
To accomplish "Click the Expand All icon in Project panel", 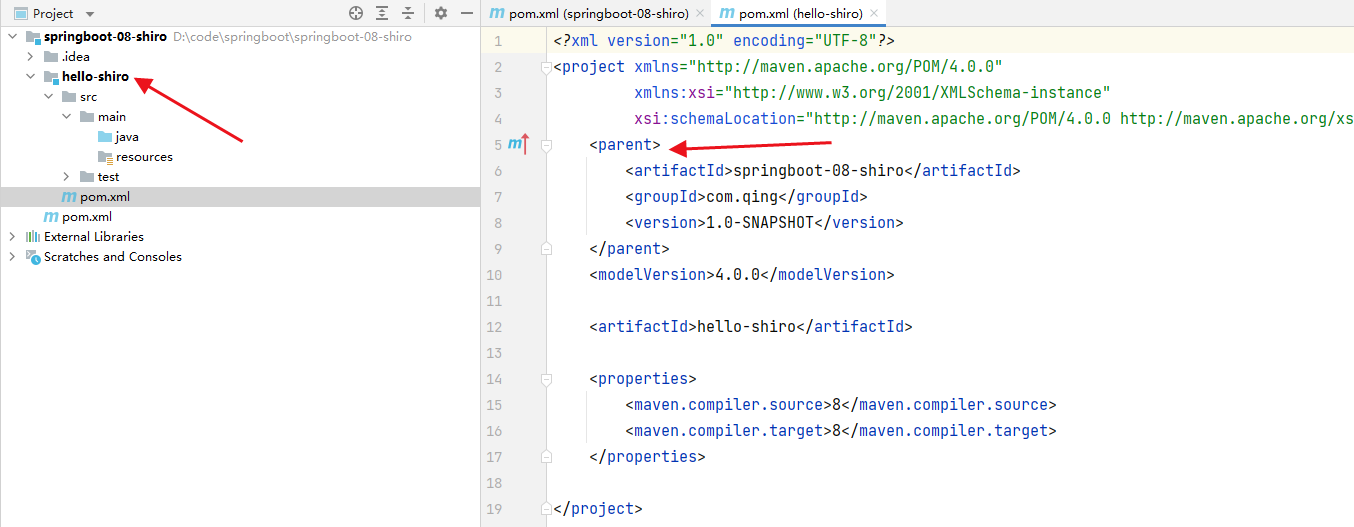I will pyautogui.click(x=382, y=13).
